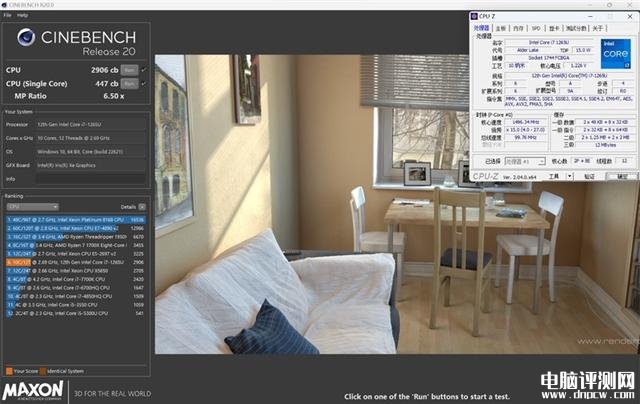This screenshot has width=640, height=404.
Task: Switch to CPU-Z 处理器 tab
Action: (482, 28)
